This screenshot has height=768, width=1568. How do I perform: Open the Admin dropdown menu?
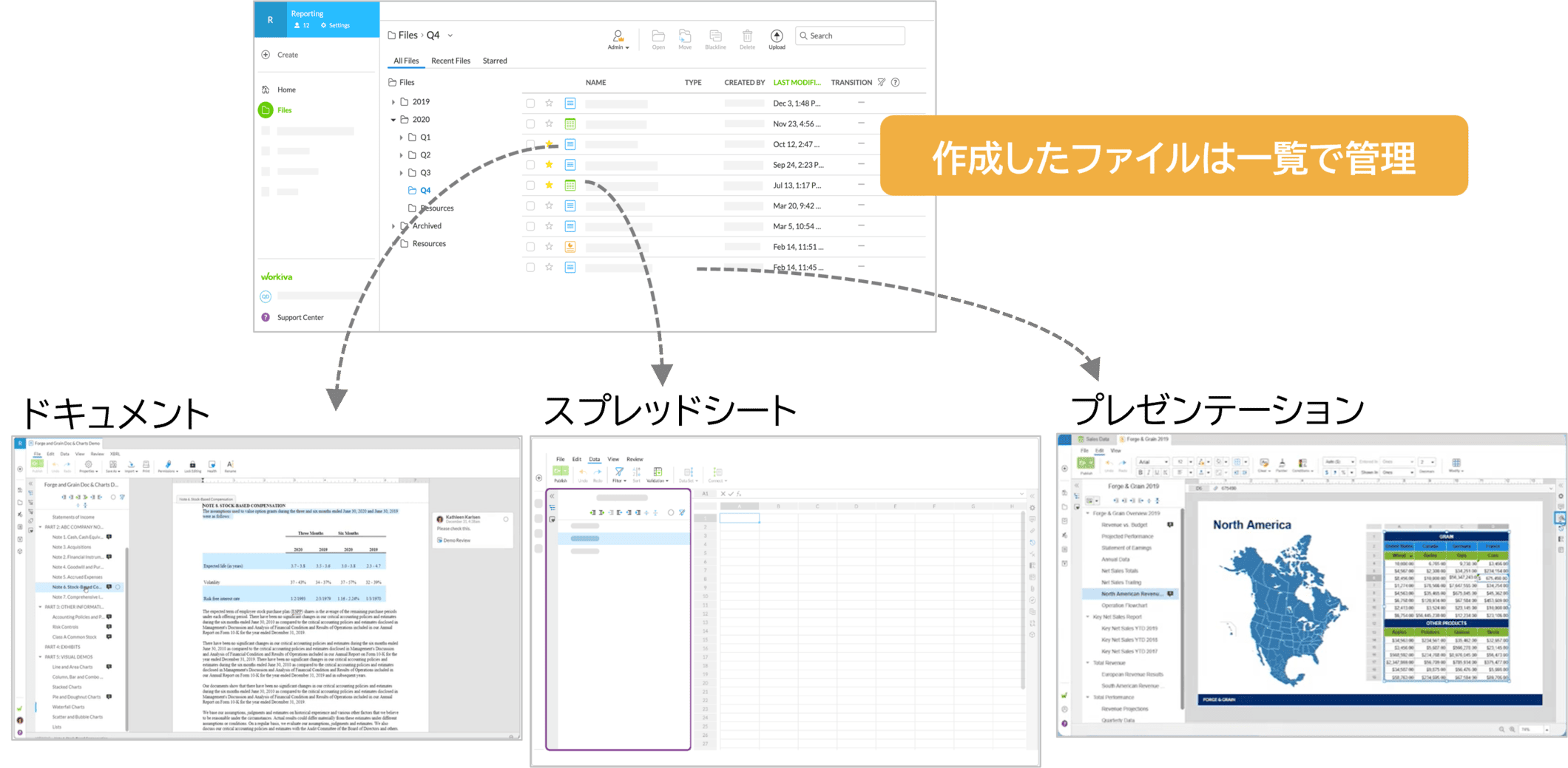coord(618,39)
